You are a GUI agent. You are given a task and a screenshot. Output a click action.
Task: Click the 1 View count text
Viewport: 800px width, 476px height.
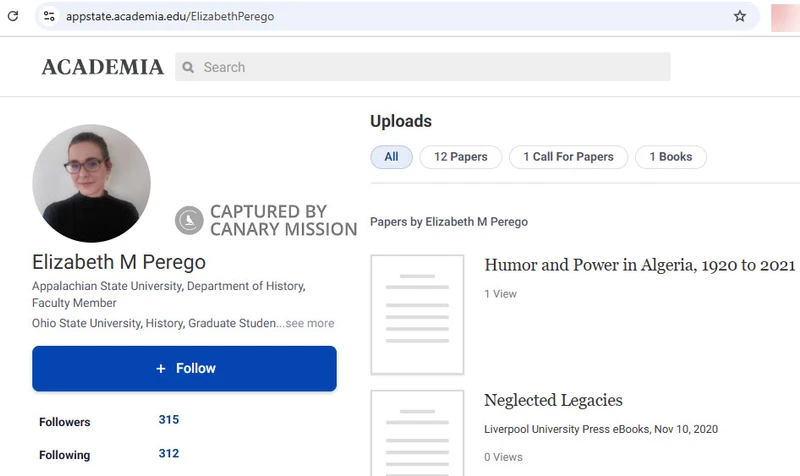click(501, 294)
